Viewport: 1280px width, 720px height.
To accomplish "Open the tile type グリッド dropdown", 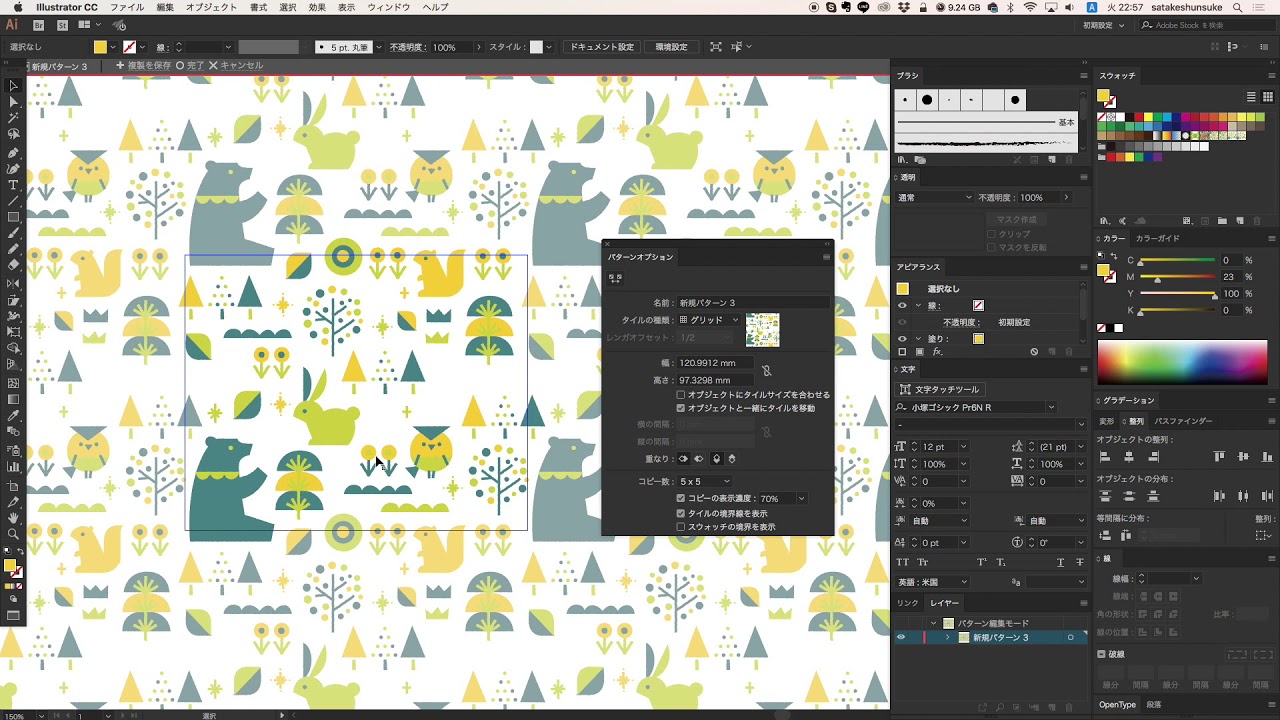I will [x=709, y=320].
